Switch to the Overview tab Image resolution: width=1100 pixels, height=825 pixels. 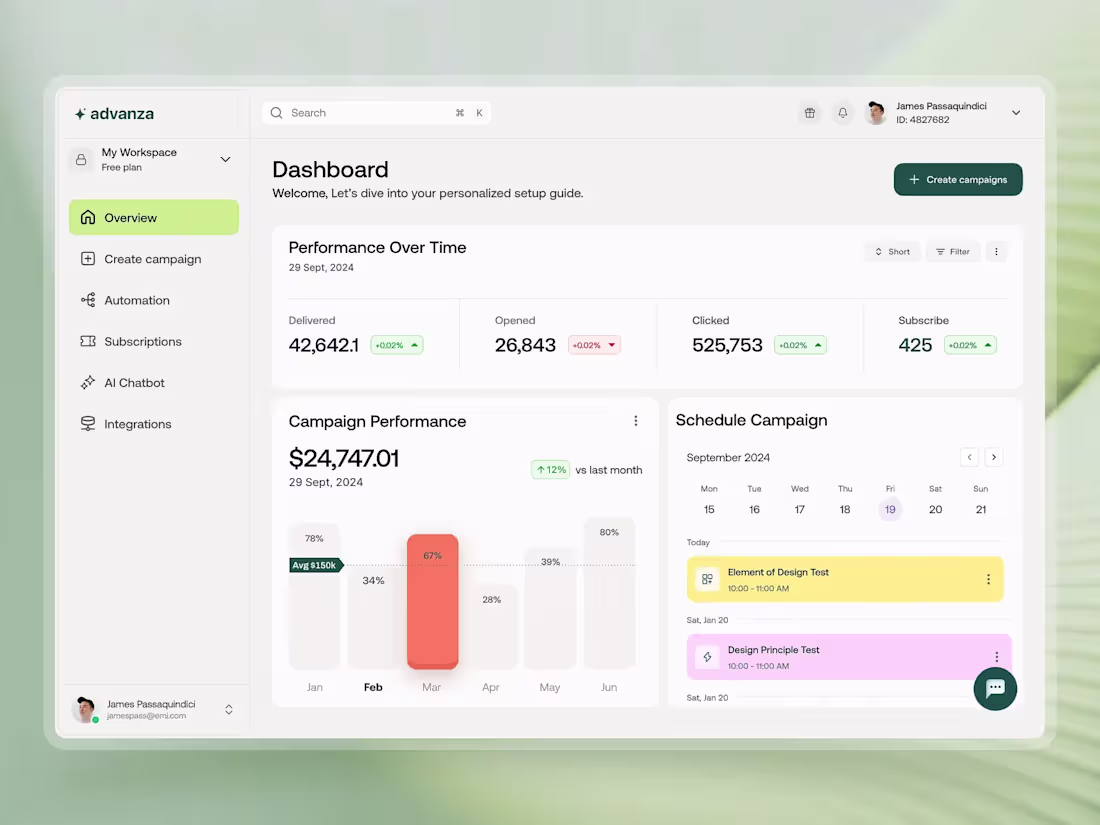click(x=131, y=217)
